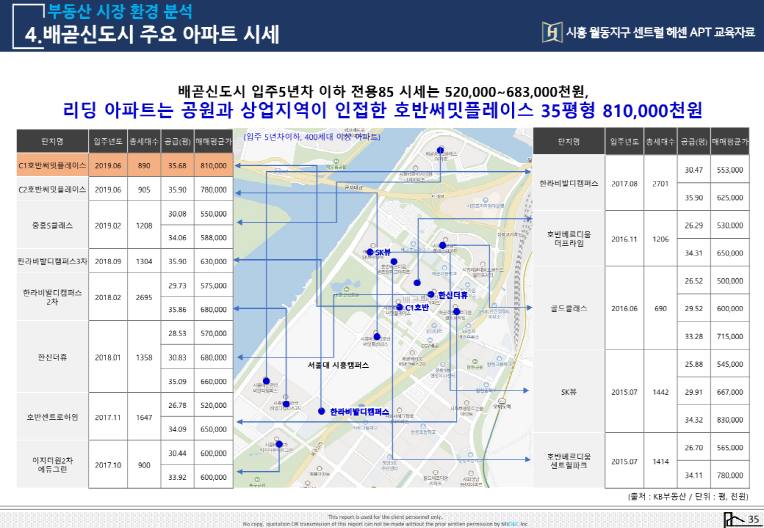The width and height of the screenshot is (764, 528).
Task: Click the 한라비발디캠퍼스 map marker dot
Action: coord(321,412)
